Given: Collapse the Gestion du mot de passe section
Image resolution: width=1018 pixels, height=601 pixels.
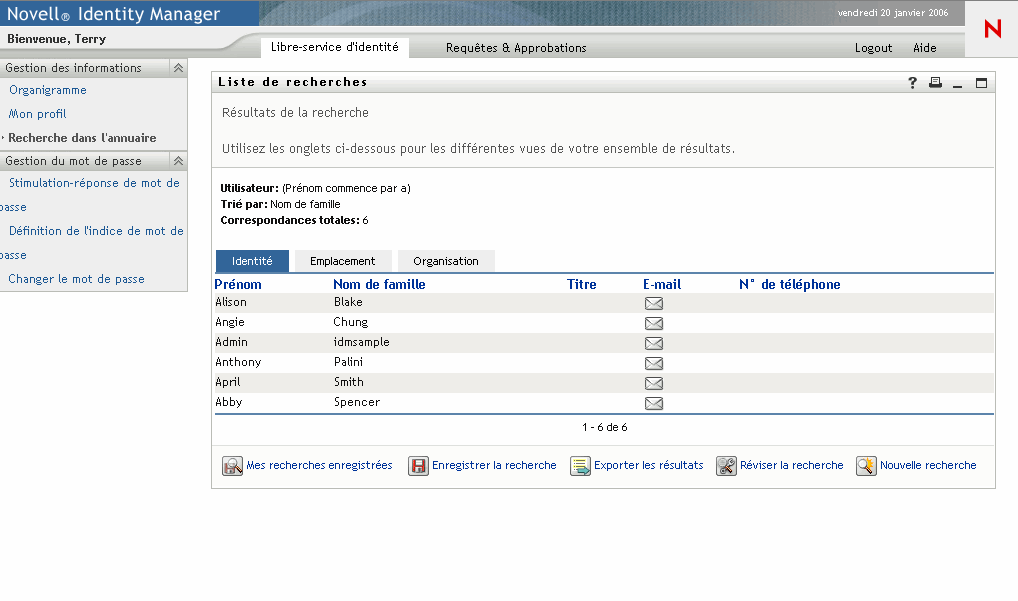Looking at the screenshot, I should [178, 161].
